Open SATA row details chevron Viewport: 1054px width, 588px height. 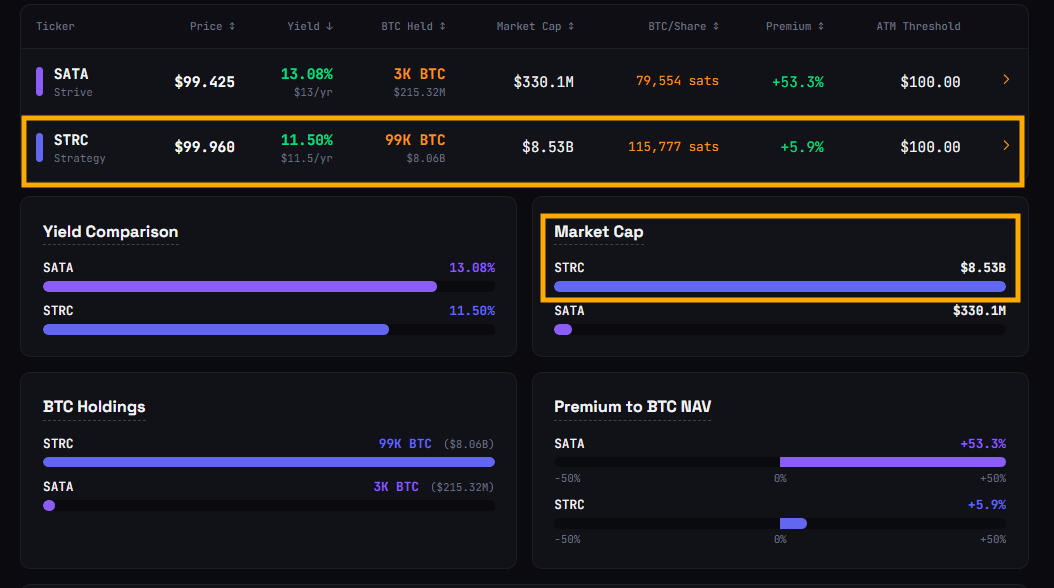coord(1006,79)
